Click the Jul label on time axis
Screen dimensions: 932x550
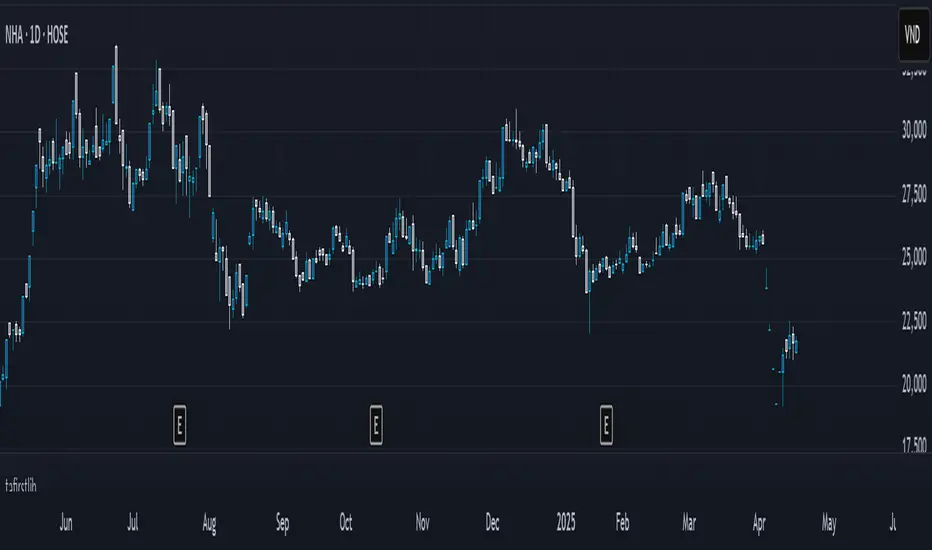(133, 523)
